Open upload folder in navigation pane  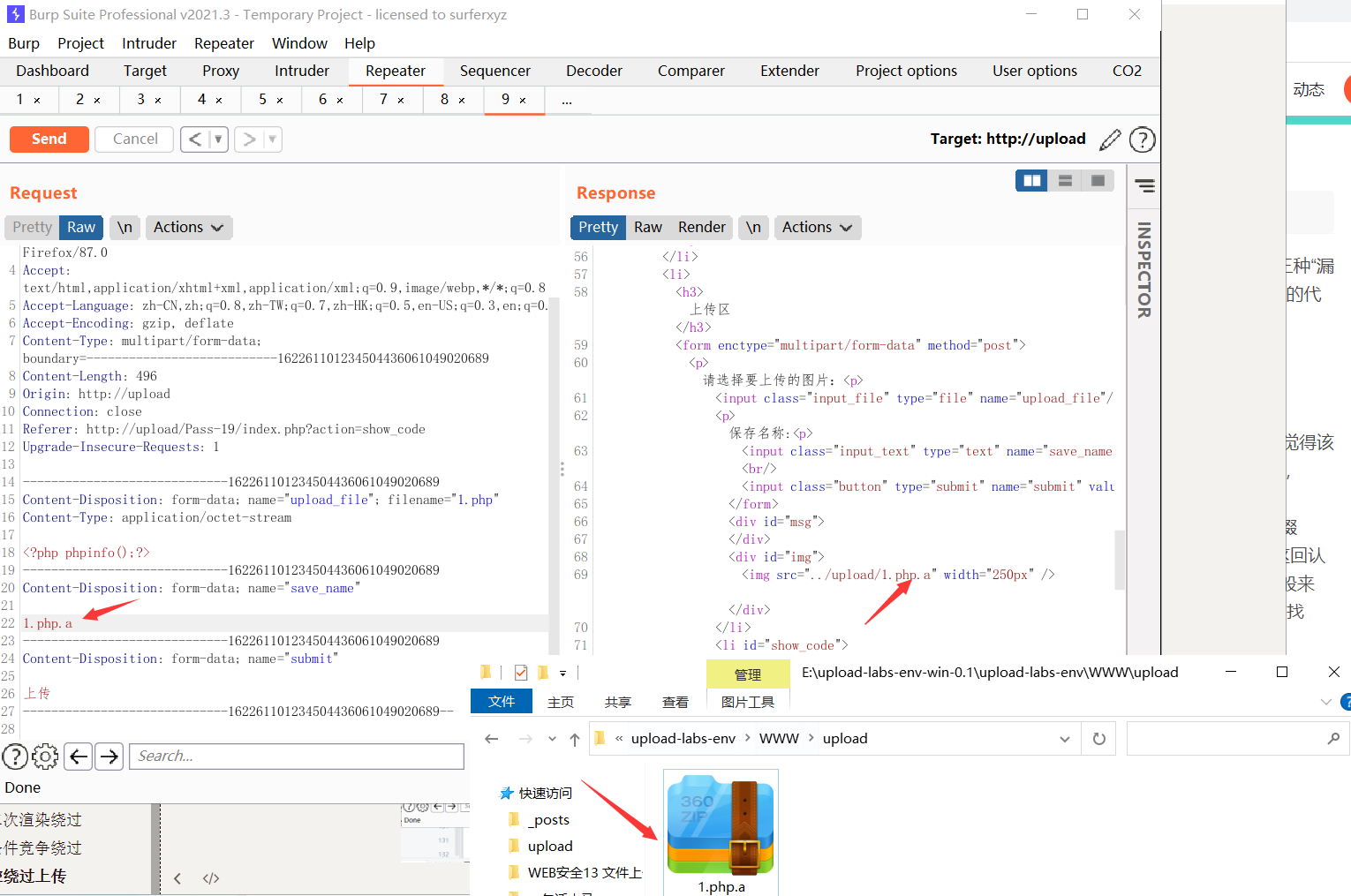click(x=550, y=846)
